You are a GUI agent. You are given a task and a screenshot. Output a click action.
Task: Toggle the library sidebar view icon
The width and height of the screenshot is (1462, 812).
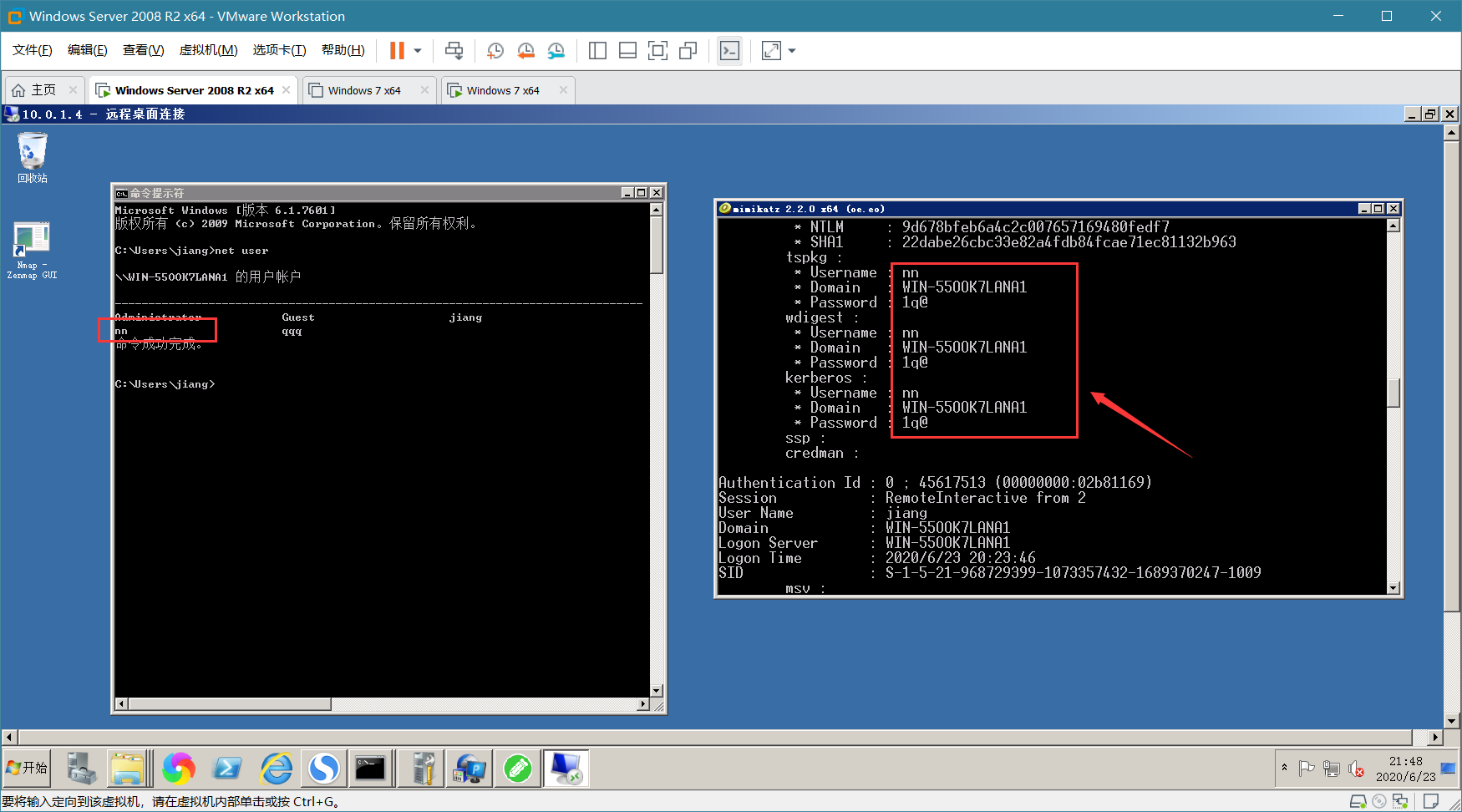[597, 51]
